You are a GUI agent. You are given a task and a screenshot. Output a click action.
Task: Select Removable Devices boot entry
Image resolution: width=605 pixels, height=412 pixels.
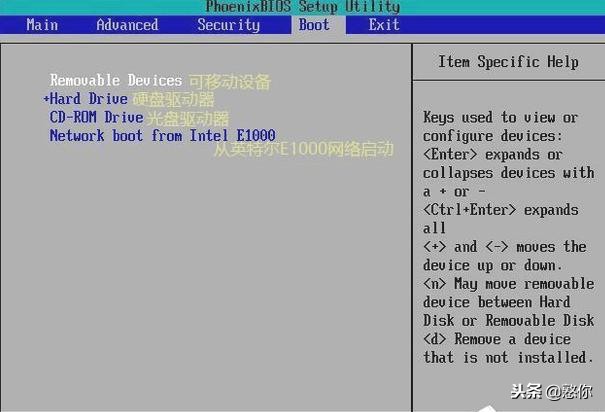click(116, 80)
